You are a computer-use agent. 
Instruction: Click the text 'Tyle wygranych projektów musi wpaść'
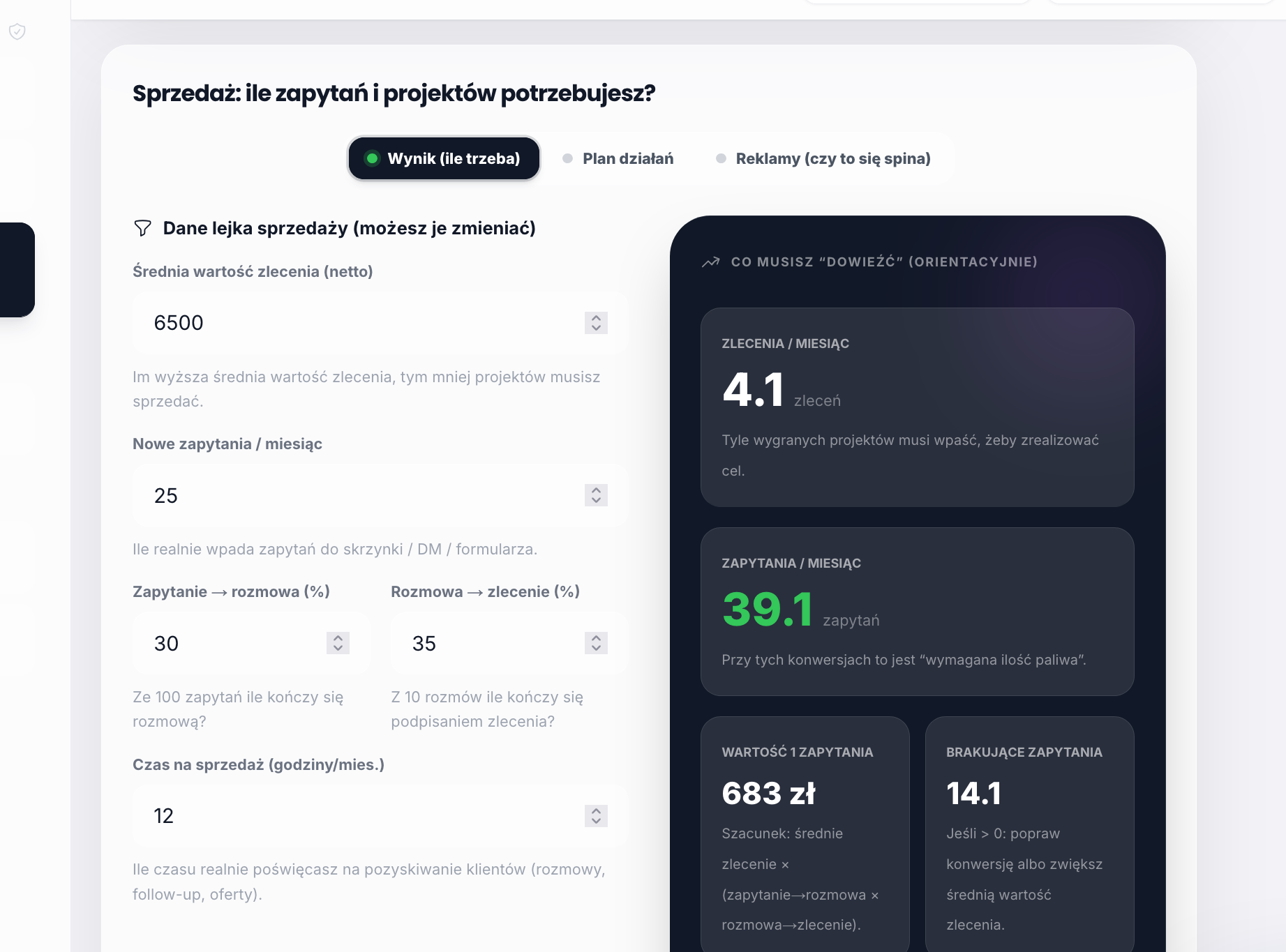910,455
